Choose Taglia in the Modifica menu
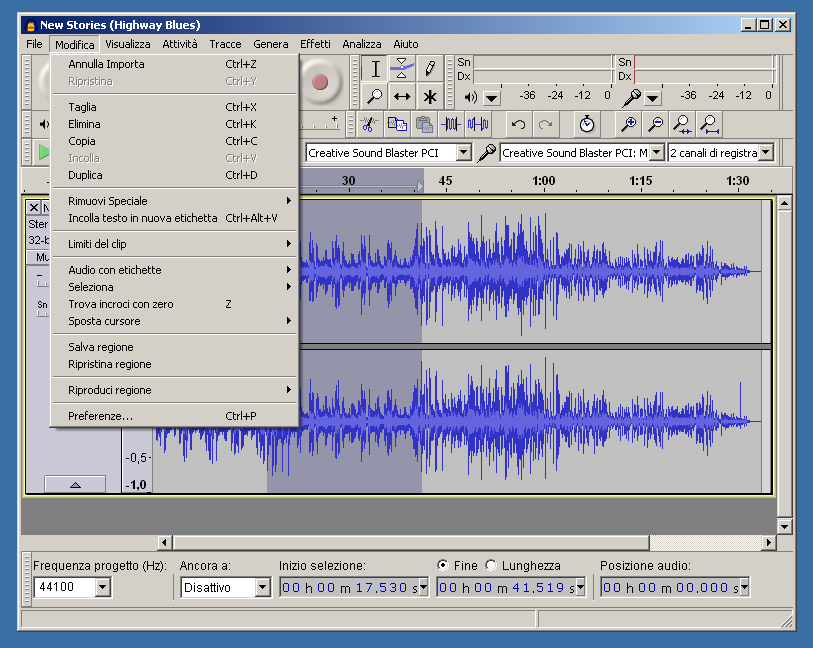The height and width of the screenshot is (648, 813). click(175, 107)
